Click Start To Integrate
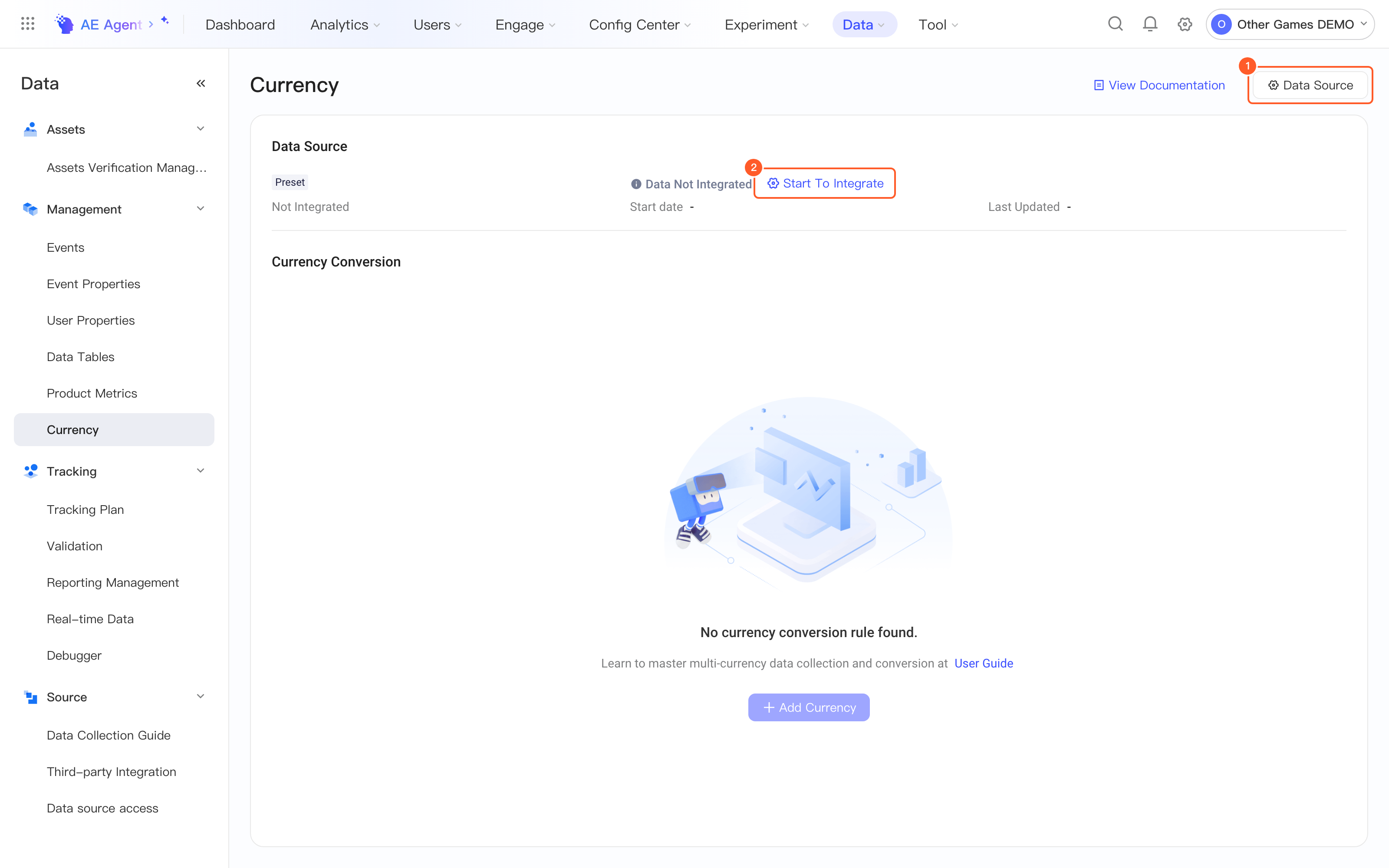The height and width of the screenshot is (868, 1389). [x=825, y=183]
